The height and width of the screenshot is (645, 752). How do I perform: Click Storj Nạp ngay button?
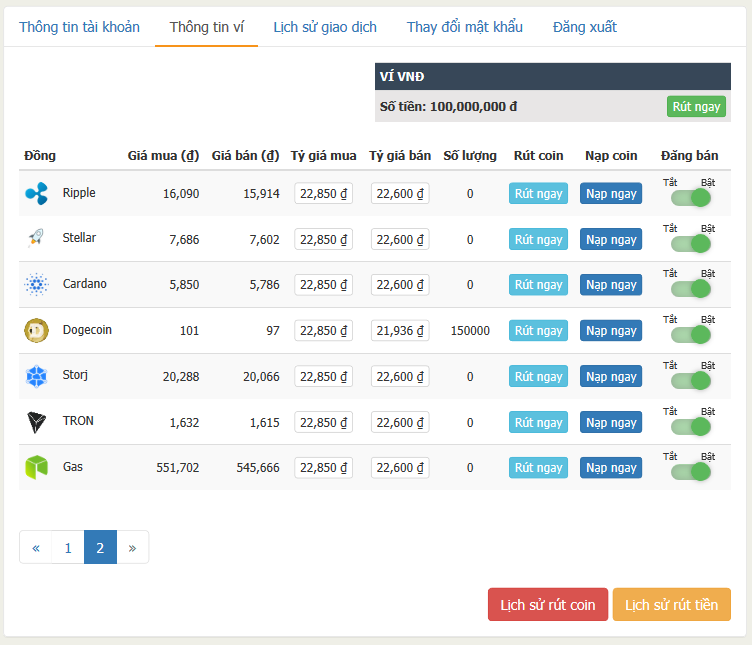point(611,376)
